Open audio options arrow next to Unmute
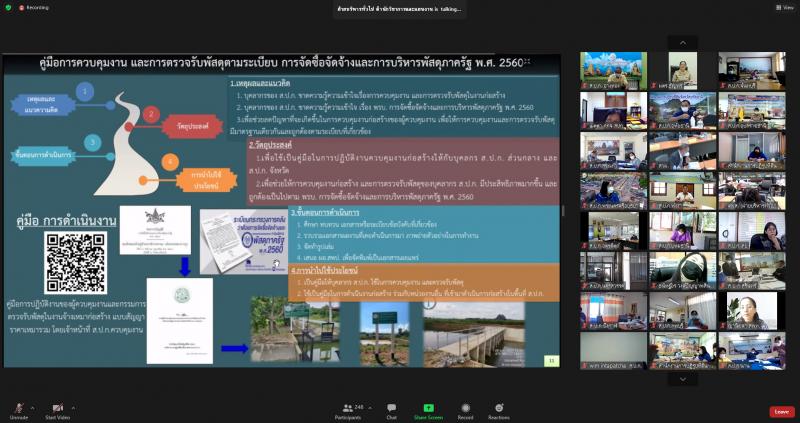 point(33,408)
